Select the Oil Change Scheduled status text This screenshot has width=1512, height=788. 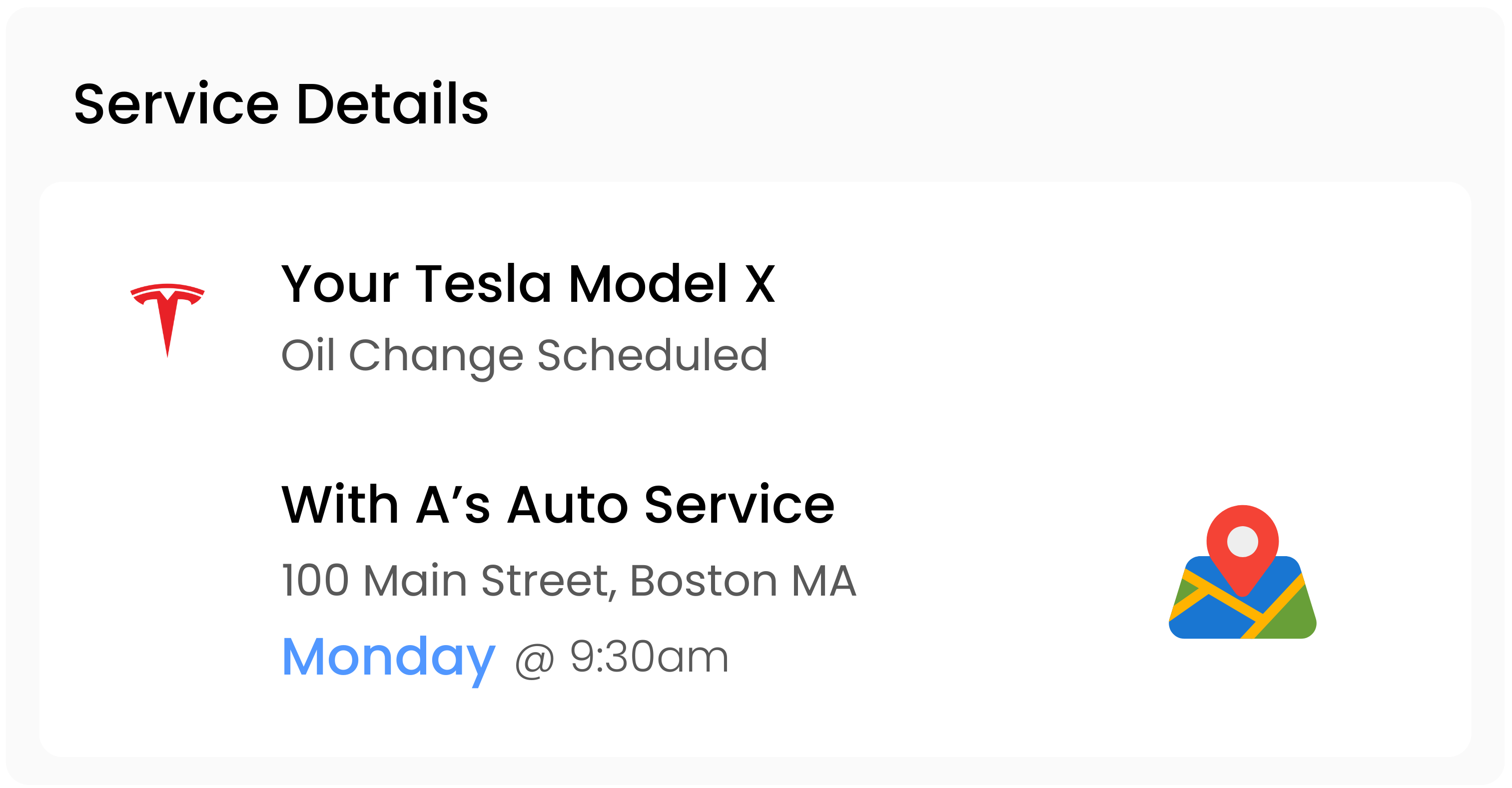tap(524, 357)
